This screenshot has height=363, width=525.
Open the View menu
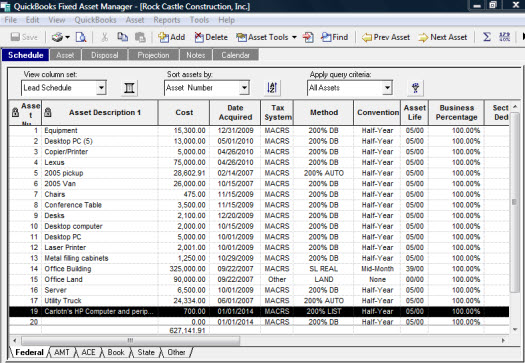pos(57,20)
